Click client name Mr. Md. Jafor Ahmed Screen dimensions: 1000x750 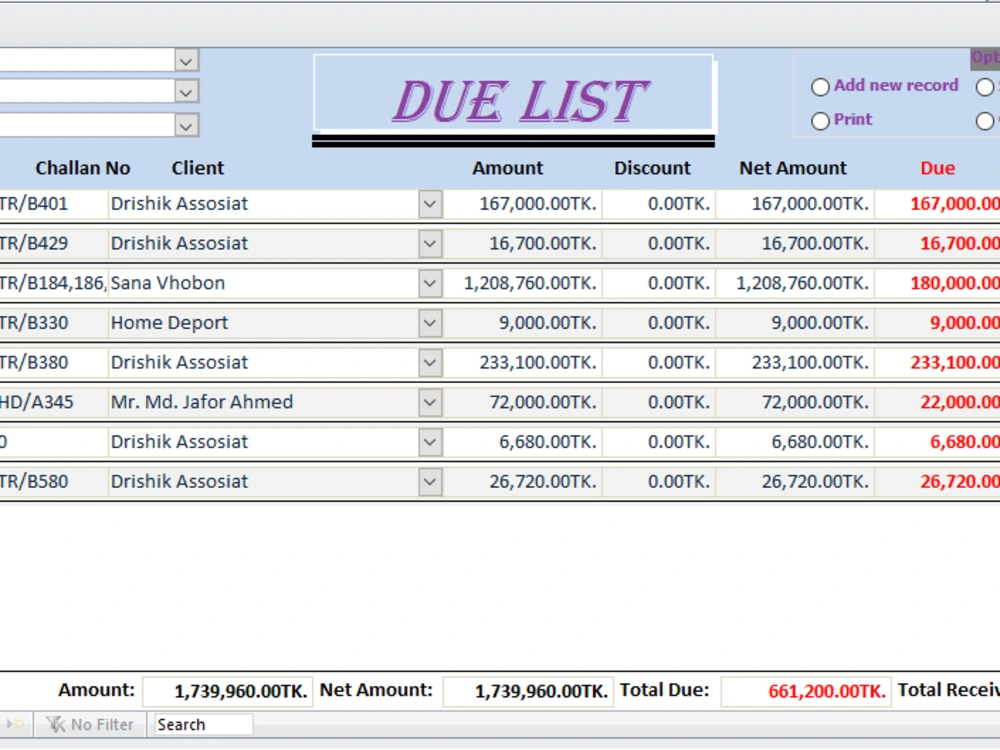click(x=202, y=402)
